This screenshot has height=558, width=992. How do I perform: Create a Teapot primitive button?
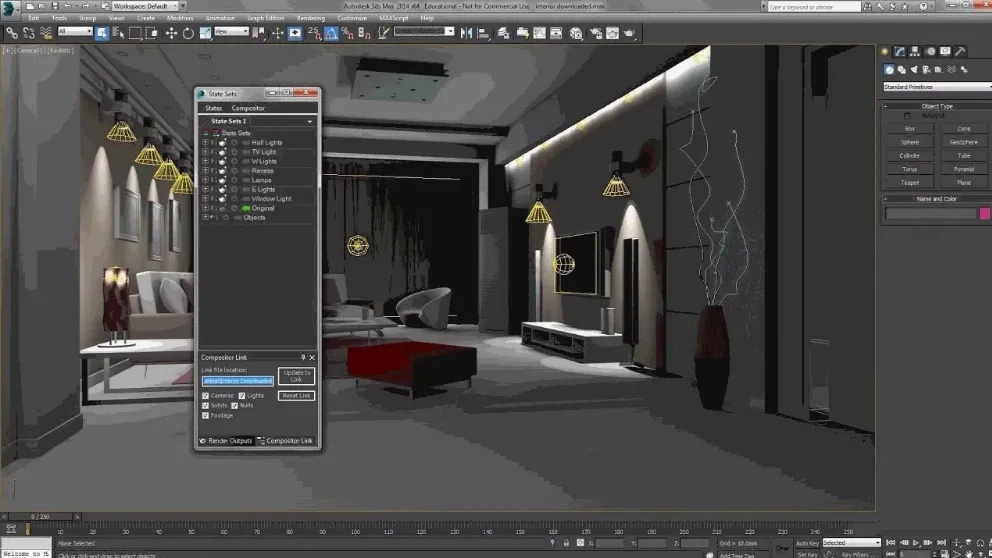tap(910, 183)
